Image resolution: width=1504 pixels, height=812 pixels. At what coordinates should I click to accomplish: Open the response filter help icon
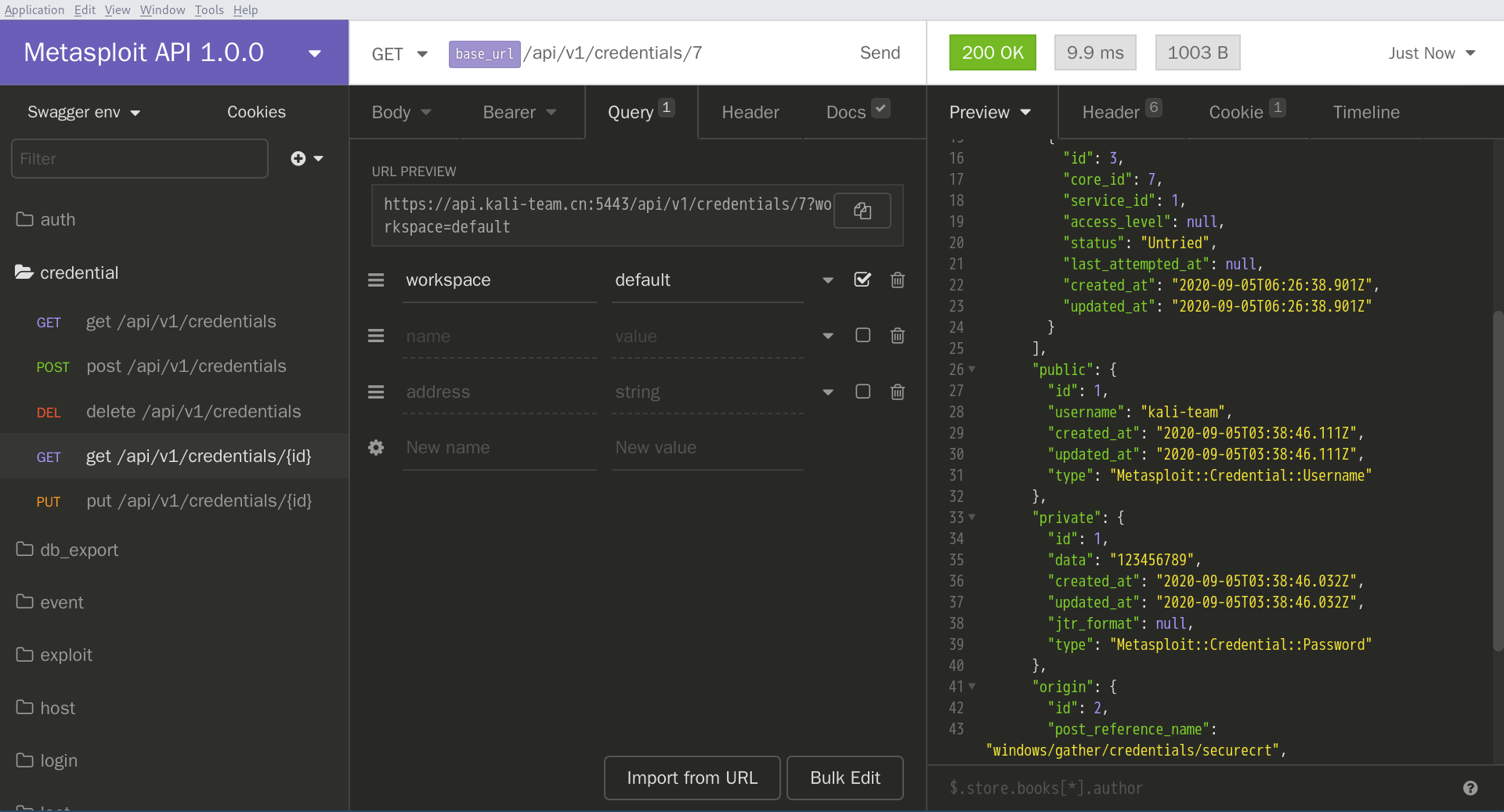(x=1470, y=788)
